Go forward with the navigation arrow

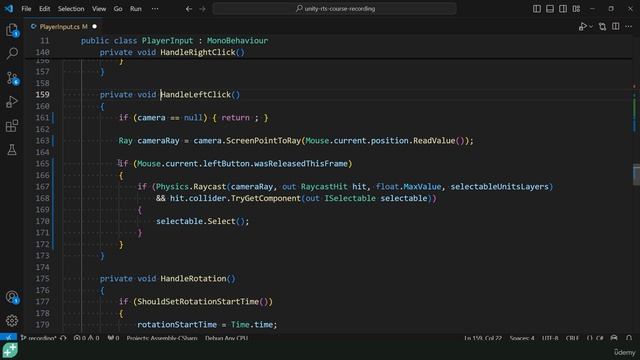(x=202, y=9)
